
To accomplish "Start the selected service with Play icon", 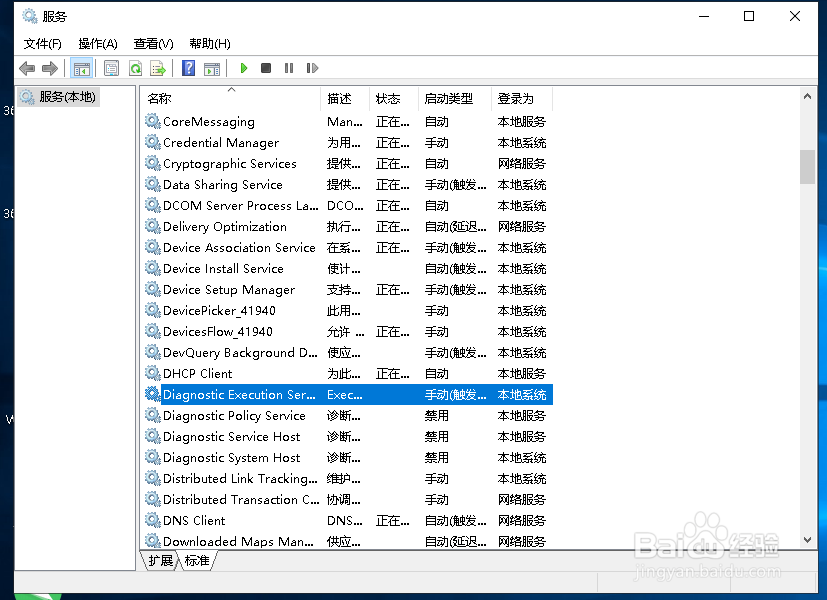I will (244, 68).
